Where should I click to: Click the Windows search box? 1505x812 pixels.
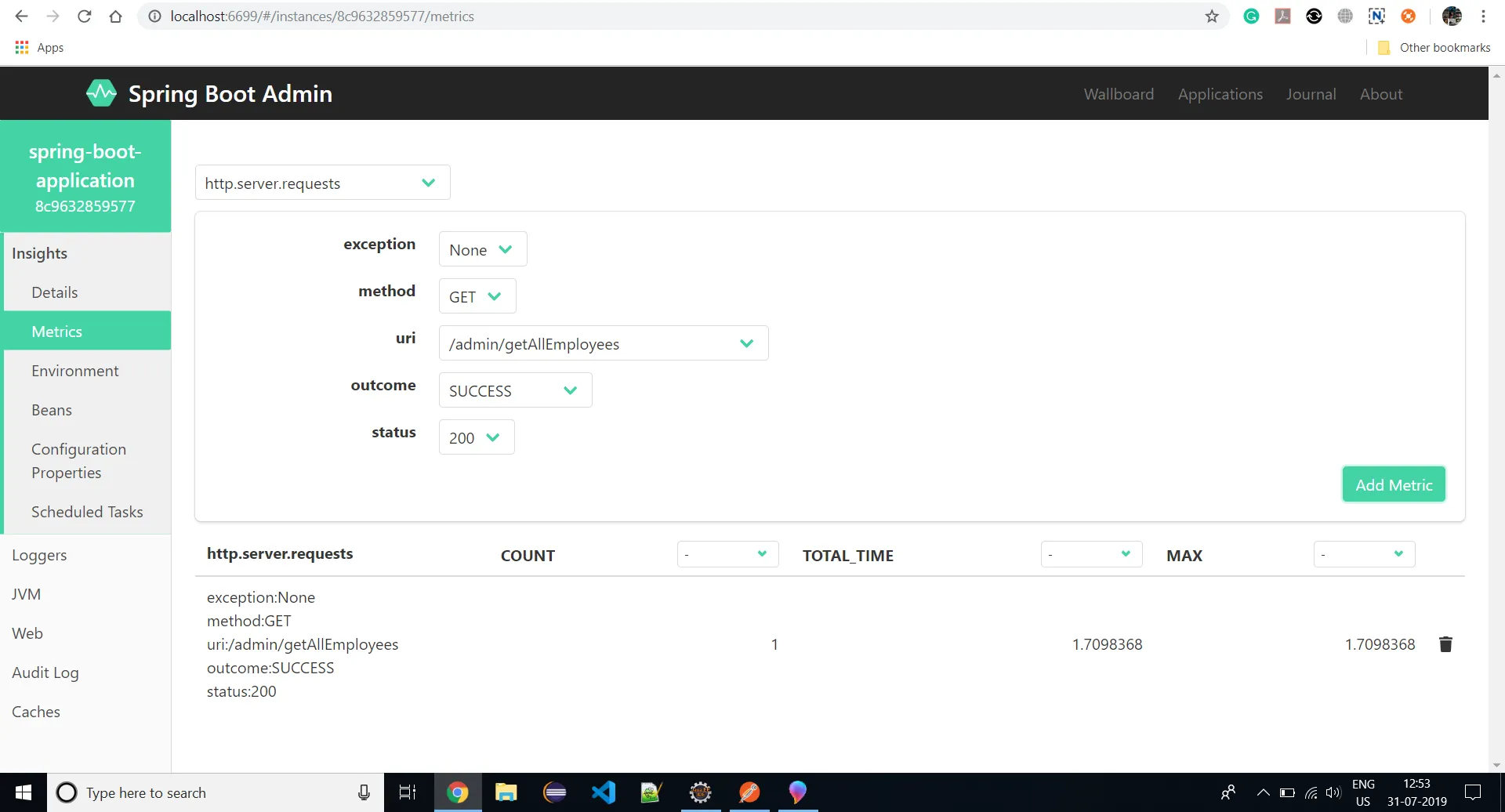point(216,792)
